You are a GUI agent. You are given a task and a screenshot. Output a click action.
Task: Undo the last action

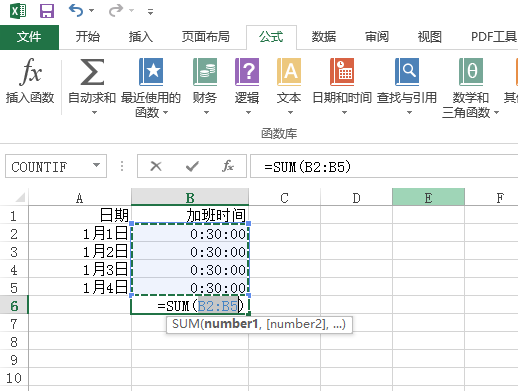click(x=76, y=11)
